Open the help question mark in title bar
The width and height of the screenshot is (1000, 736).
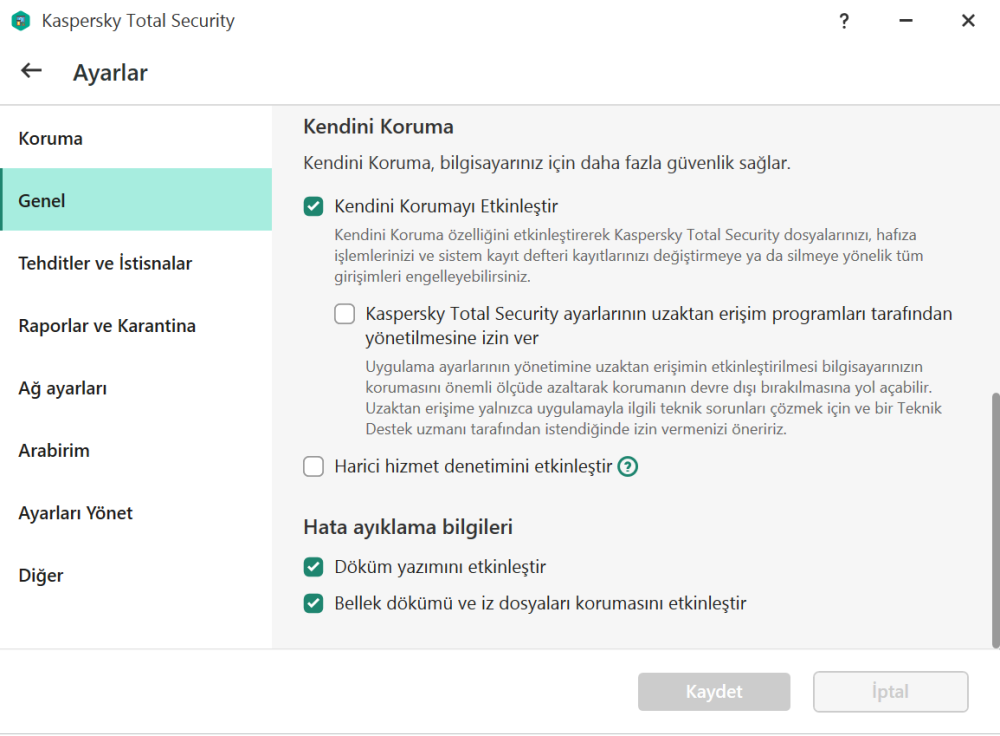tap(845, 21)
